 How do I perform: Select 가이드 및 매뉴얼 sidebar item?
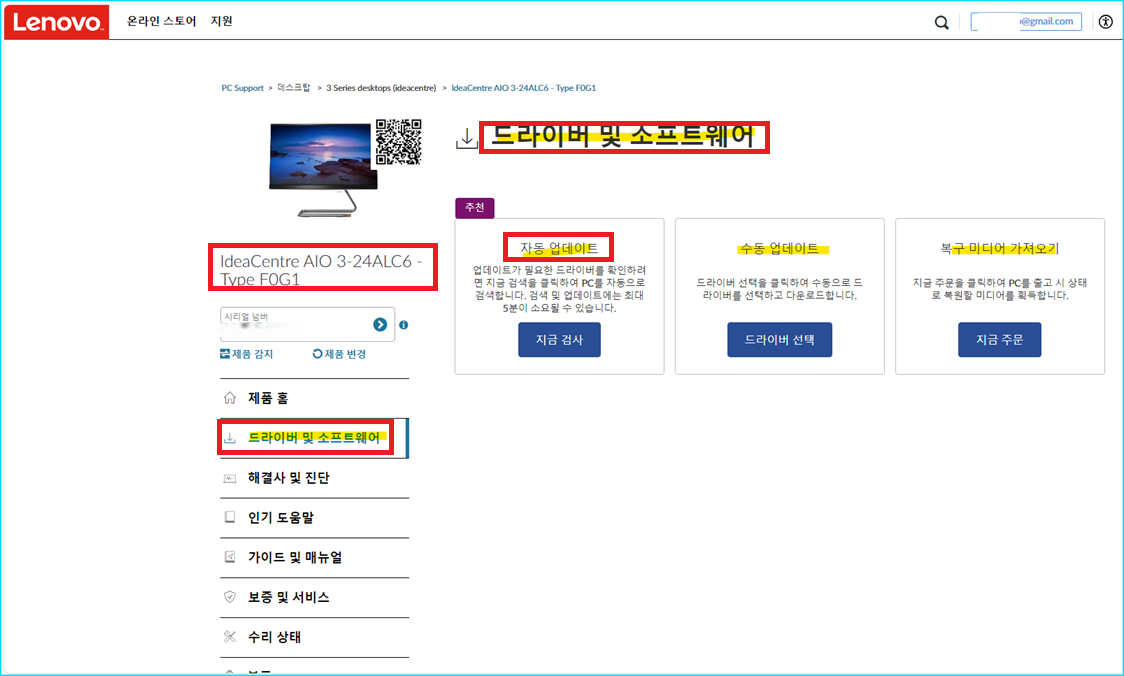[x=314, y=557]
